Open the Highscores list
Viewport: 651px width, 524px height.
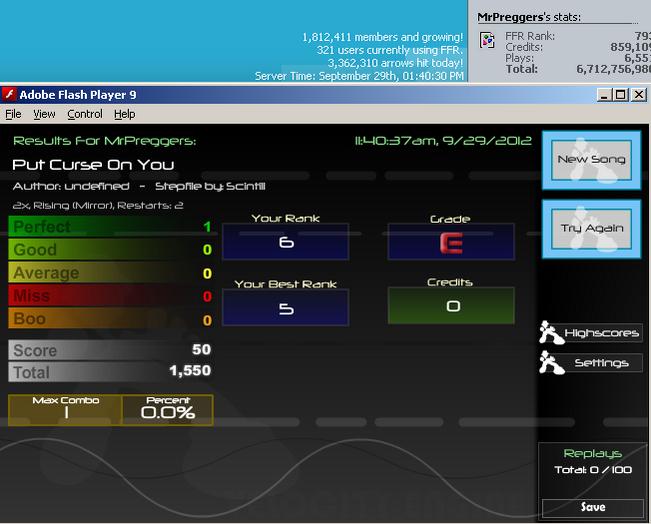[x=602, y=333]
